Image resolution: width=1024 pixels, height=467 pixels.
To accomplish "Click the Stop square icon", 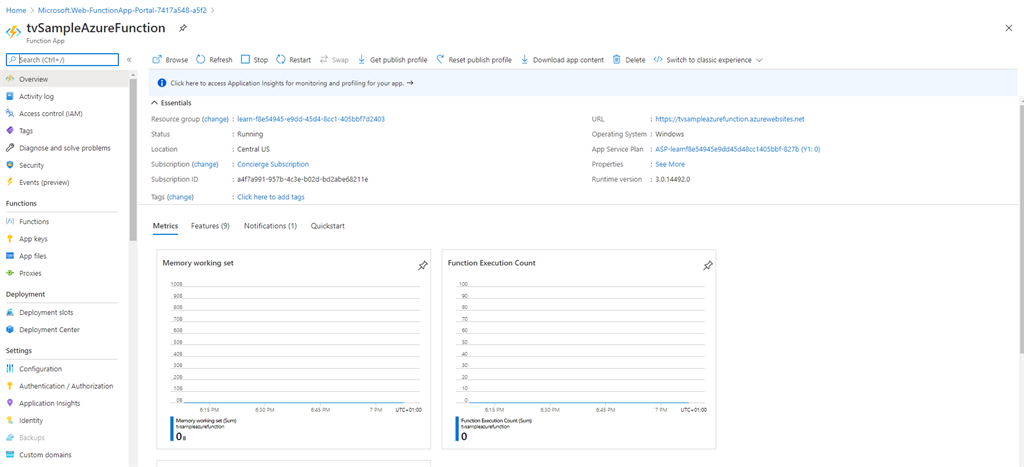I will pyautogui.click(x=246, y=59).
